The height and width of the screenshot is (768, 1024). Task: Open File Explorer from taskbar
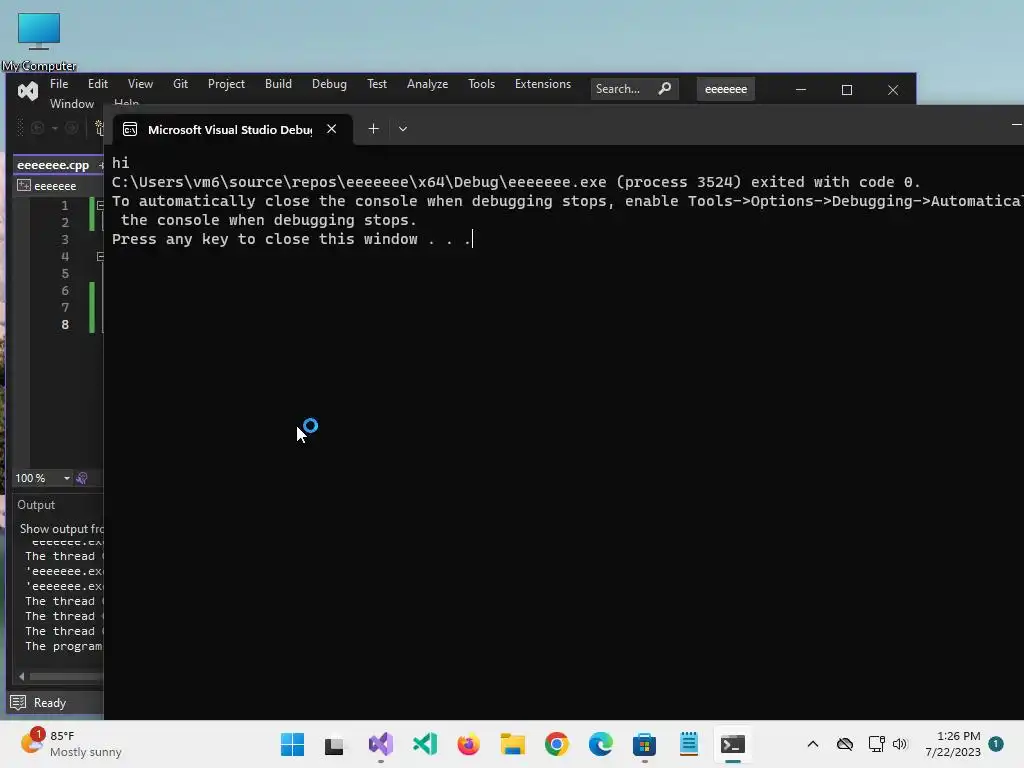click(513, 744)
